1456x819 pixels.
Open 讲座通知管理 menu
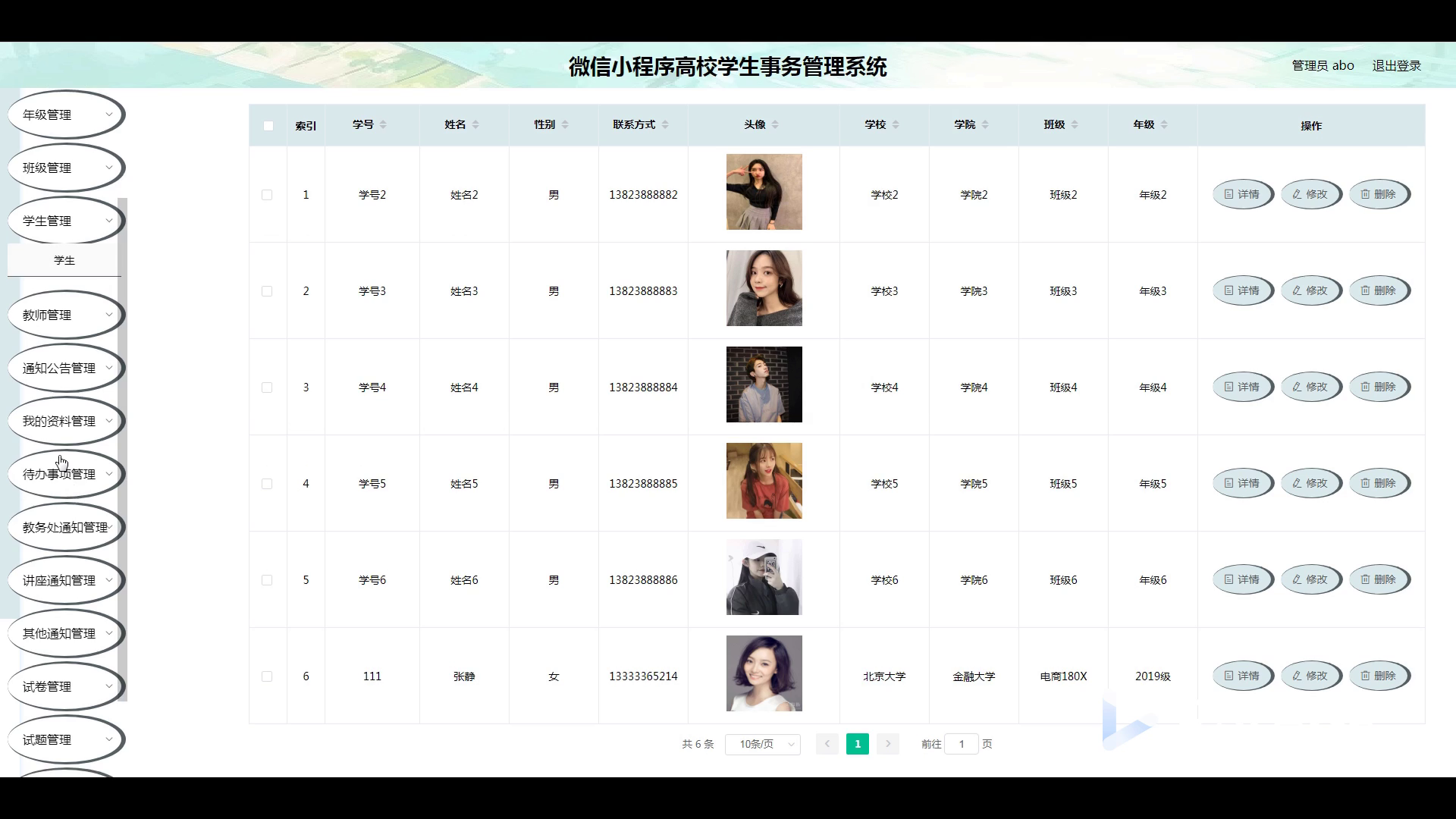pos(66,580)
